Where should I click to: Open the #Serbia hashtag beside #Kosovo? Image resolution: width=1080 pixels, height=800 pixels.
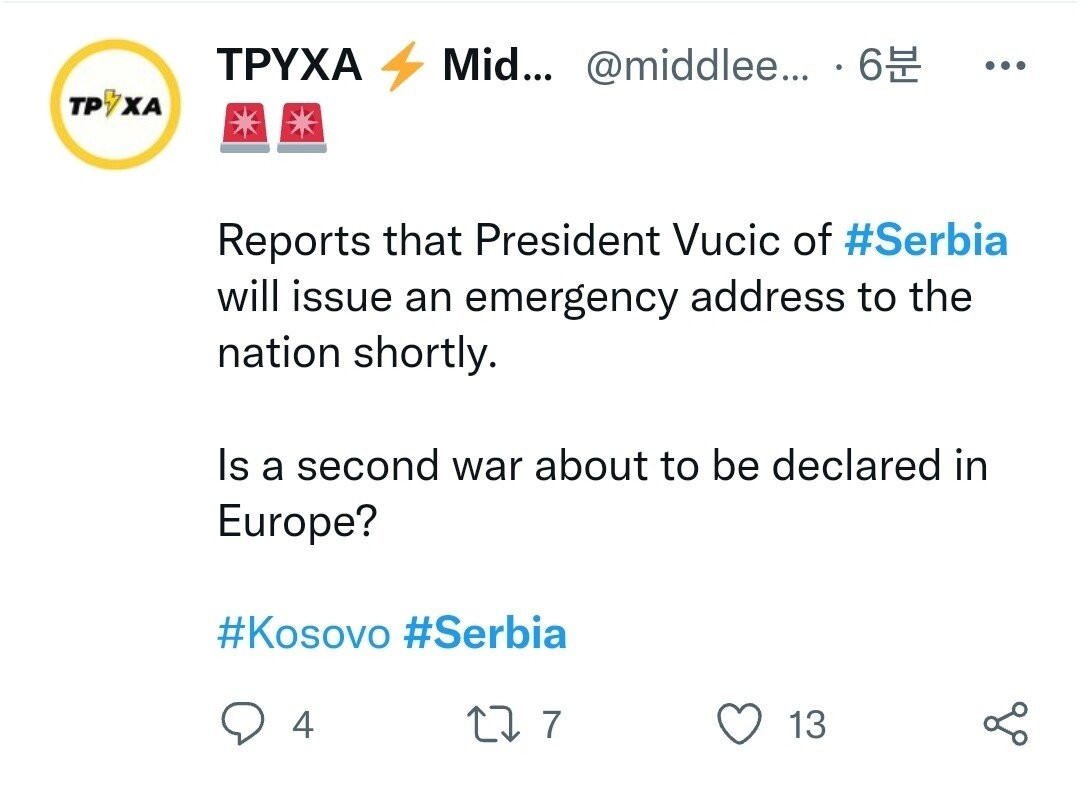click(x=485, y=633)
